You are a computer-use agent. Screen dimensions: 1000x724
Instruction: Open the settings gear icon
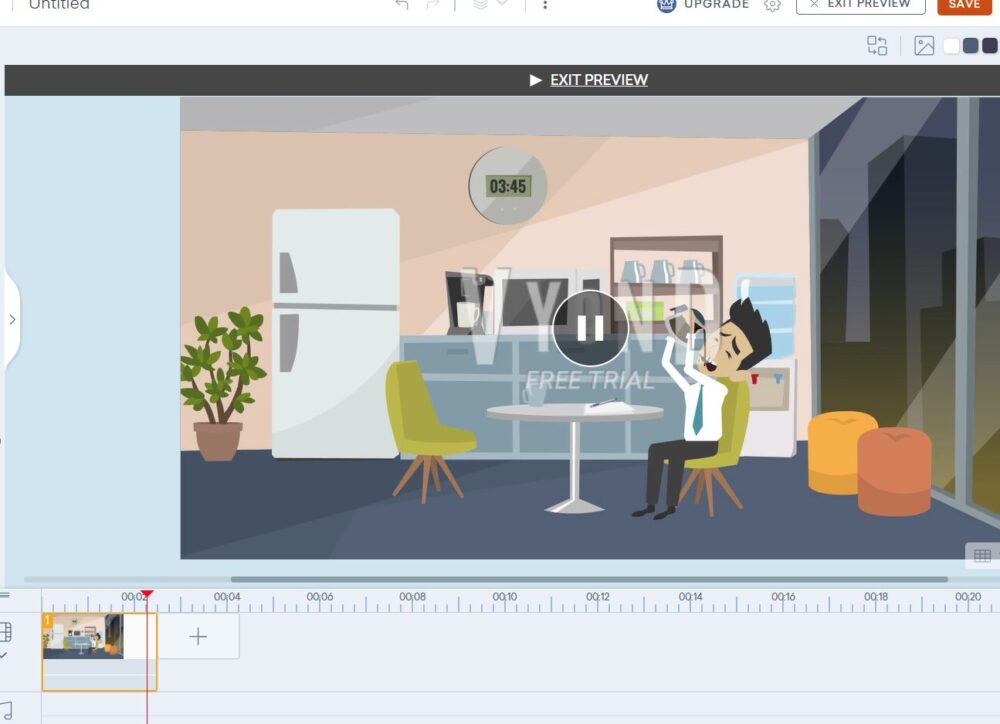772,5
